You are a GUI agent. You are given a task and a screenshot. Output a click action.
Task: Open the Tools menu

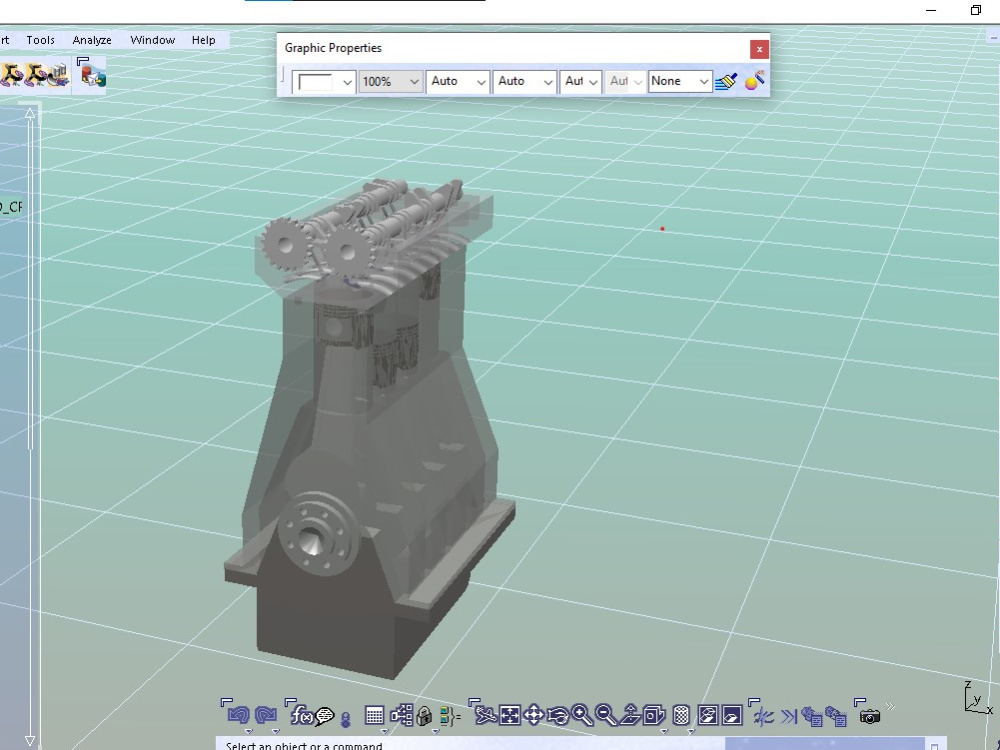pyautogui.click(x=40, y=40)
